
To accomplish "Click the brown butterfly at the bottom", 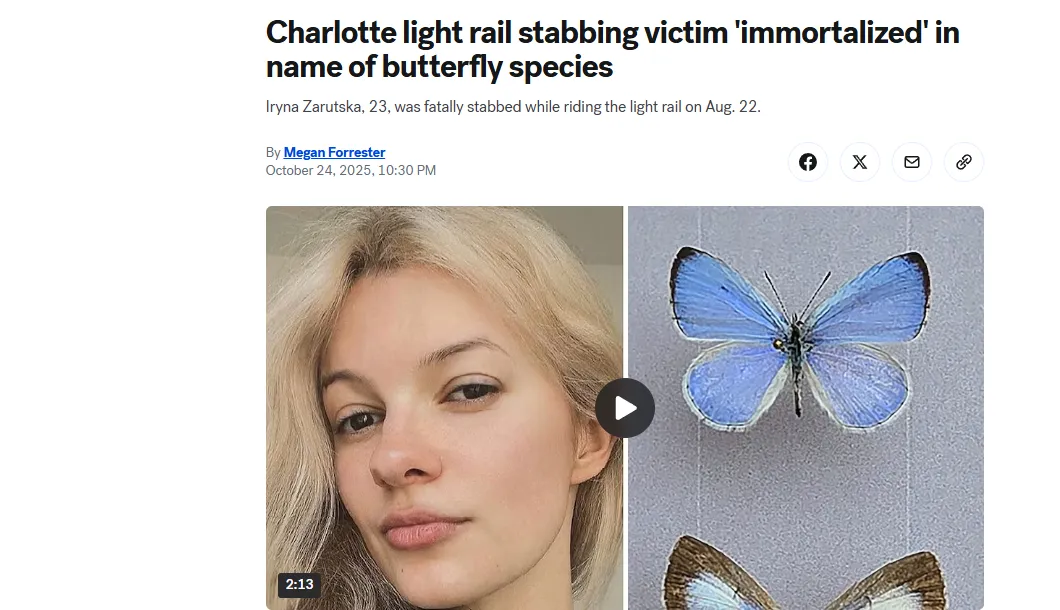I will pyautogui.click(x=804, y=573).
